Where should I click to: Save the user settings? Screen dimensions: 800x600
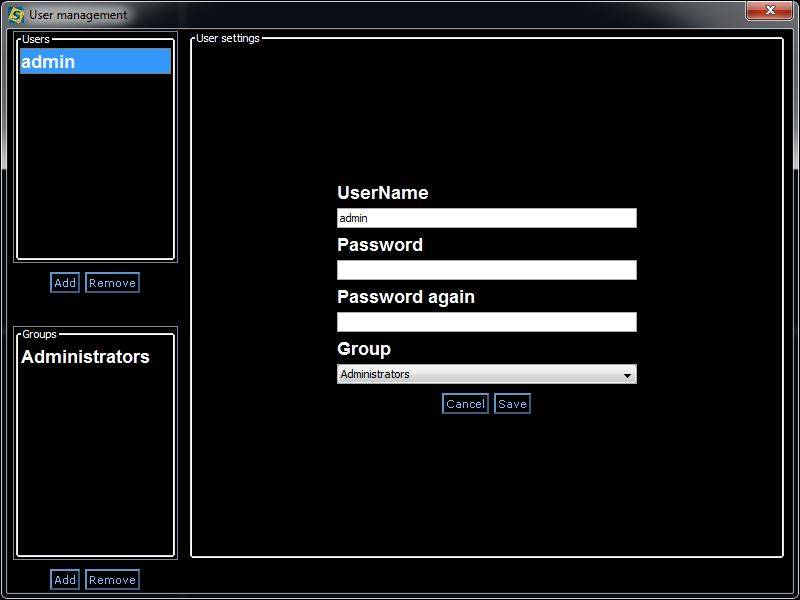[512, 404]
